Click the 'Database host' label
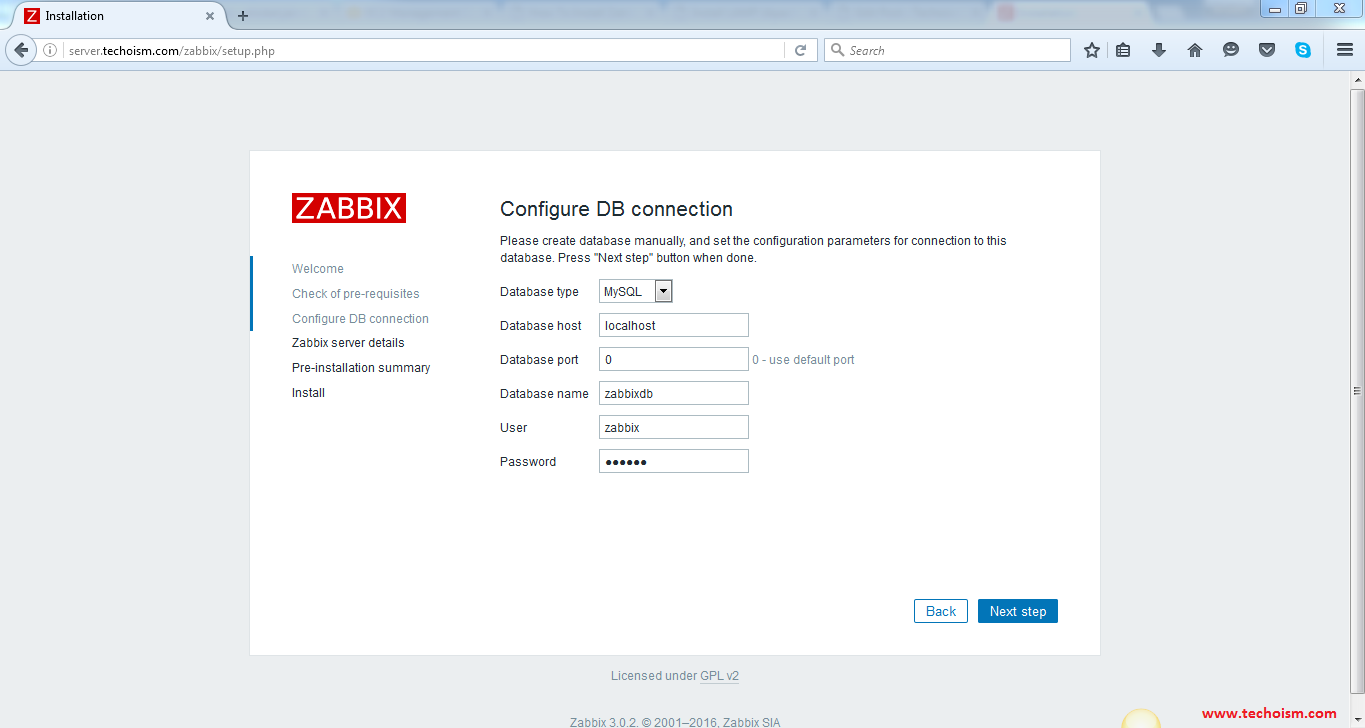This screenshot has height=728, width=1365. [x=541, y=326]
